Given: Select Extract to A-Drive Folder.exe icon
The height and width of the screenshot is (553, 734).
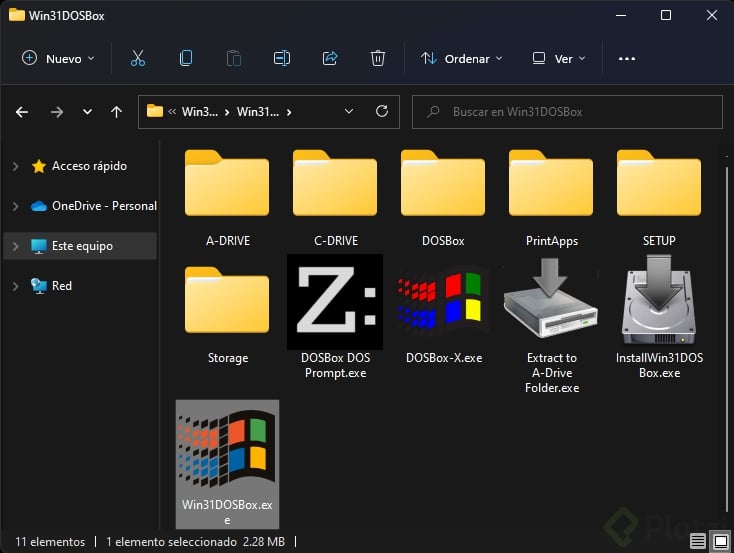Looking at the screenshot, I should point(551,298).
